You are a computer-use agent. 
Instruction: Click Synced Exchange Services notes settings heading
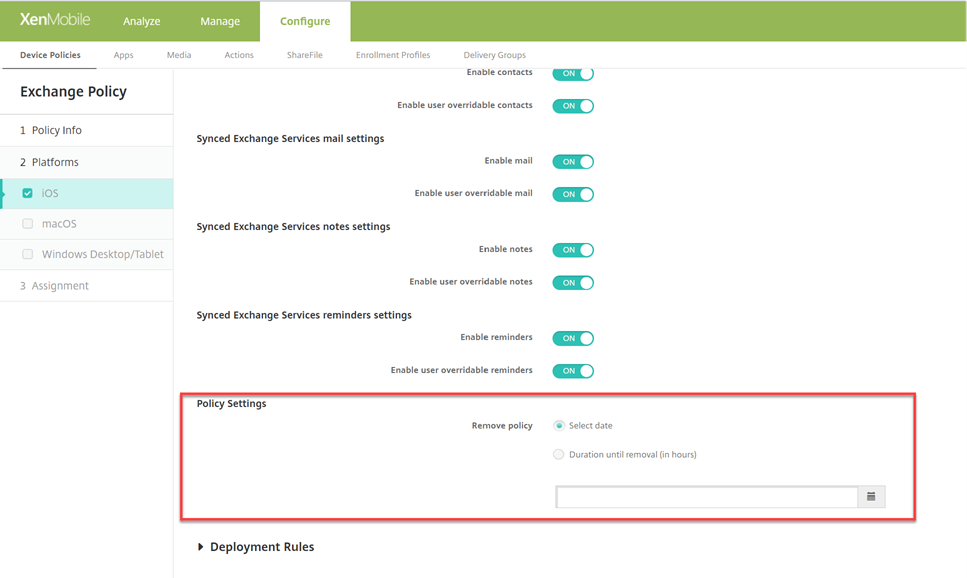(x=293, y=226)
